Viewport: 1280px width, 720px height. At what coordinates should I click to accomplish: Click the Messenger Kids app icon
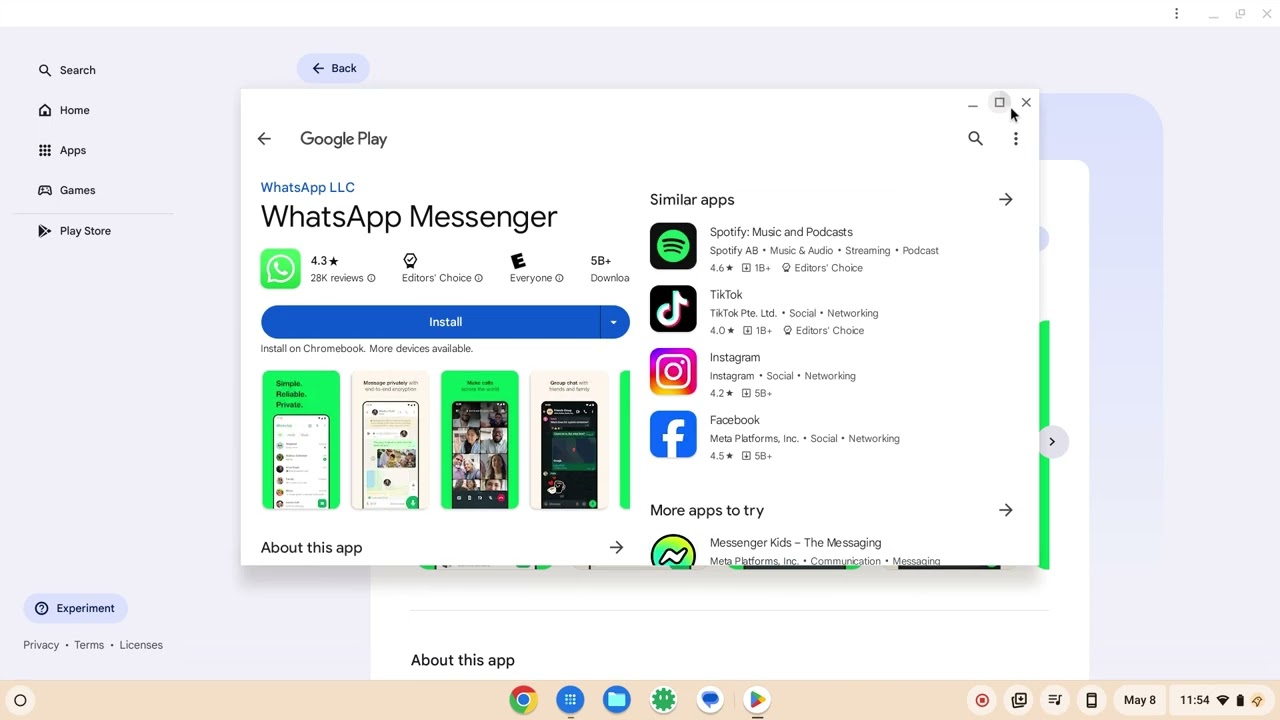click(x=673, y=551)
